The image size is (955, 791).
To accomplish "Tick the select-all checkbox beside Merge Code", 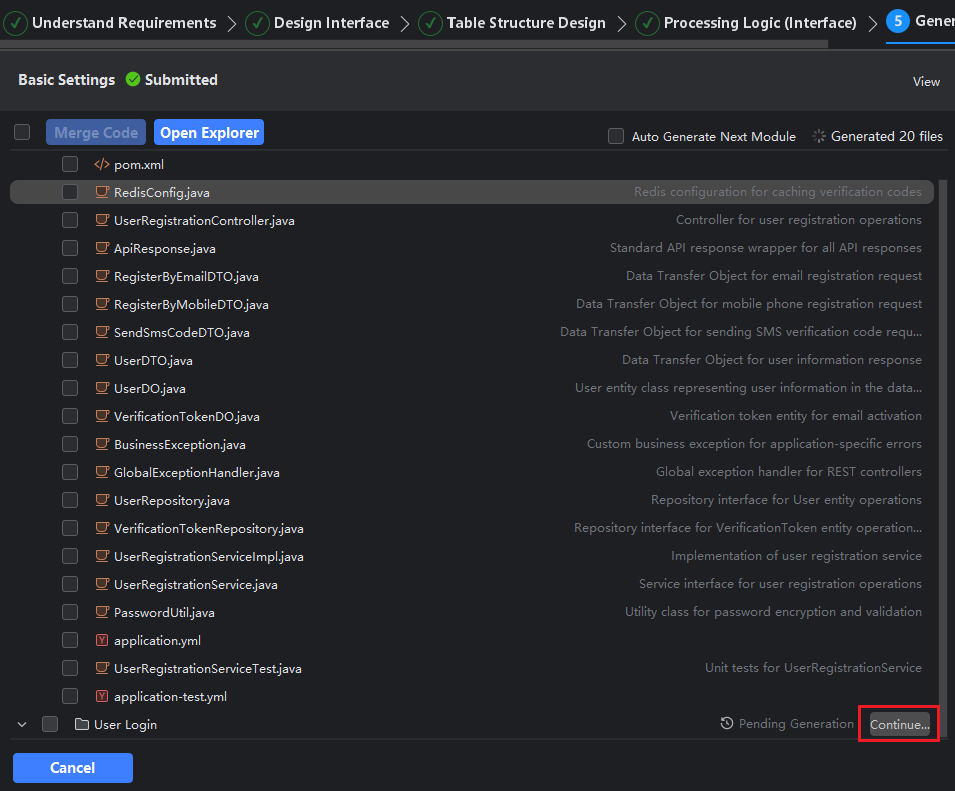I will click(22, 132).
